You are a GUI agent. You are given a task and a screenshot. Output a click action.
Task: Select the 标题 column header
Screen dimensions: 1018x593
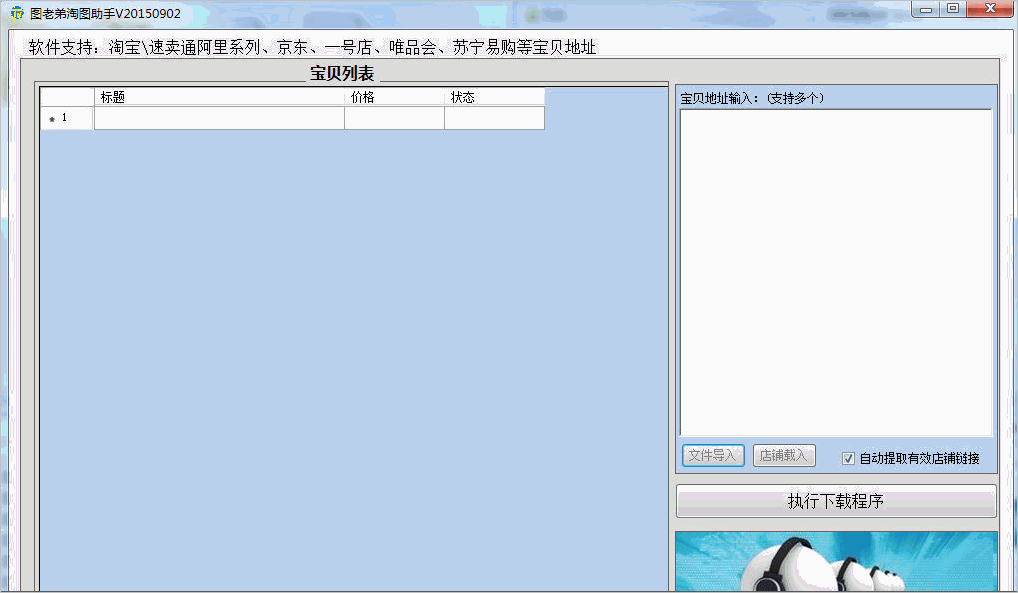pos(219,97)
